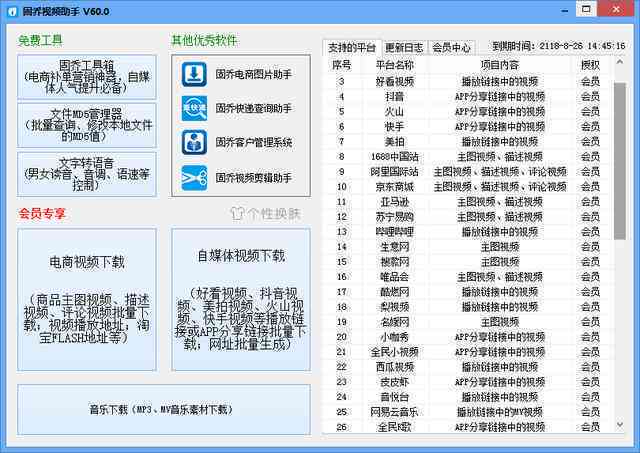Select the 抖音 row
Viewport: 640px width, 453px height.
467,97
